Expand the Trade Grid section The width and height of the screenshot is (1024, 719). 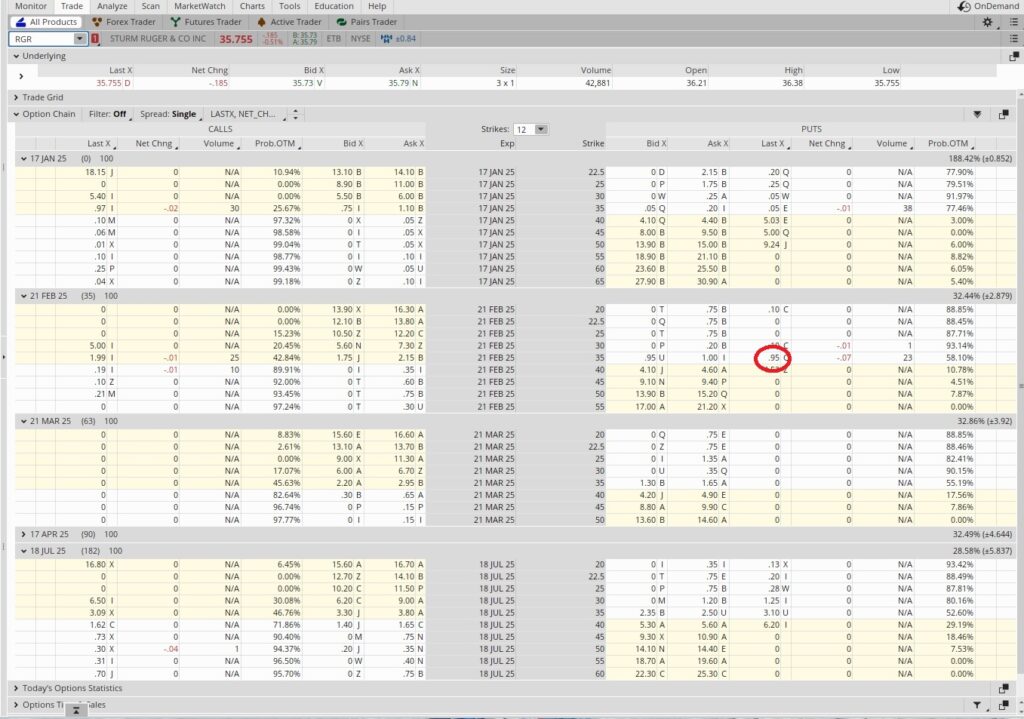click(16, 97)
